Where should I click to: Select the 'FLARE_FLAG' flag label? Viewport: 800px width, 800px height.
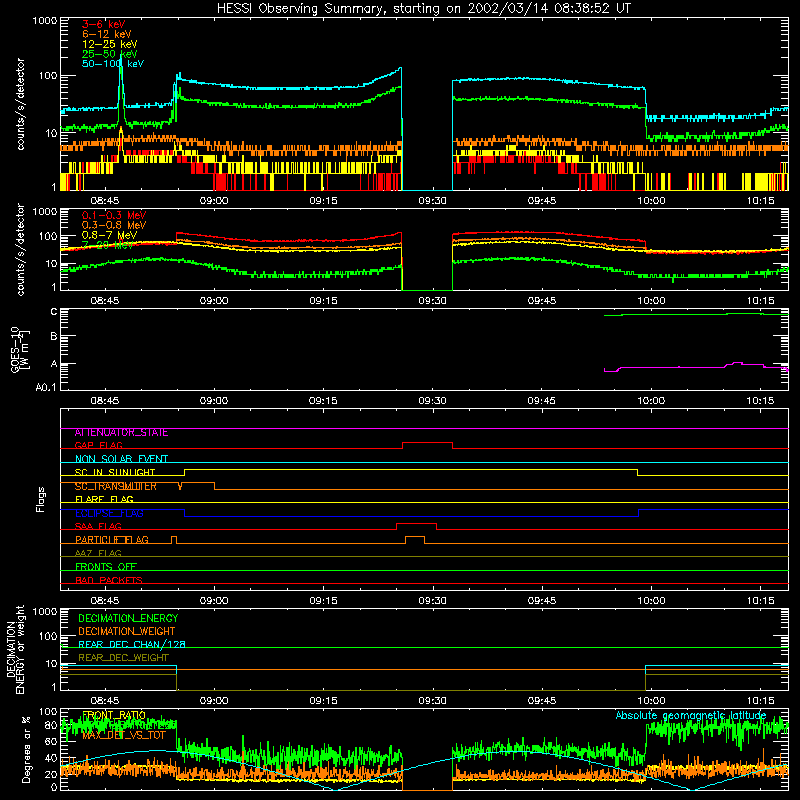104,499
